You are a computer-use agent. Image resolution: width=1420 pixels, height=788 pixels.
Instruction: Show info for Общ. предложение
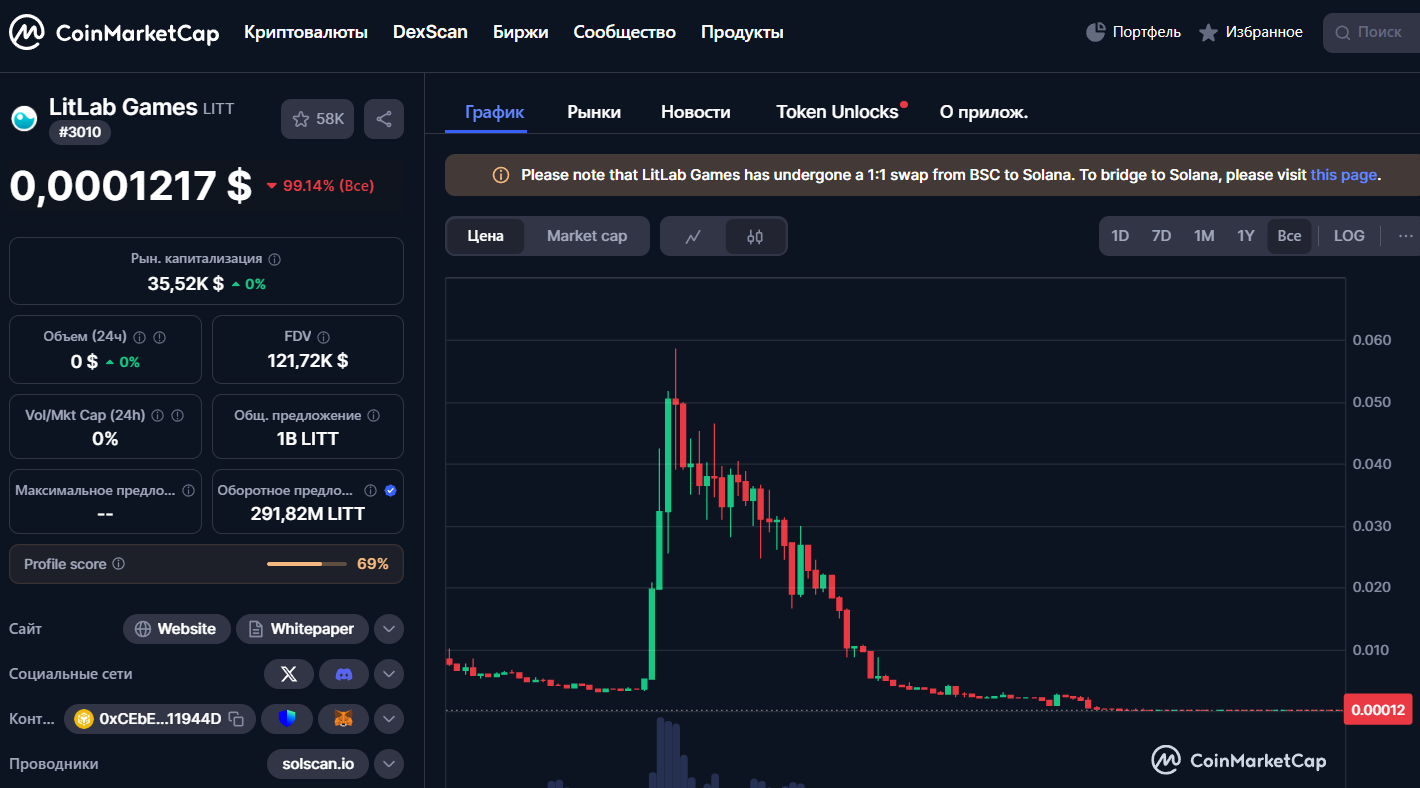click(373, 415)
